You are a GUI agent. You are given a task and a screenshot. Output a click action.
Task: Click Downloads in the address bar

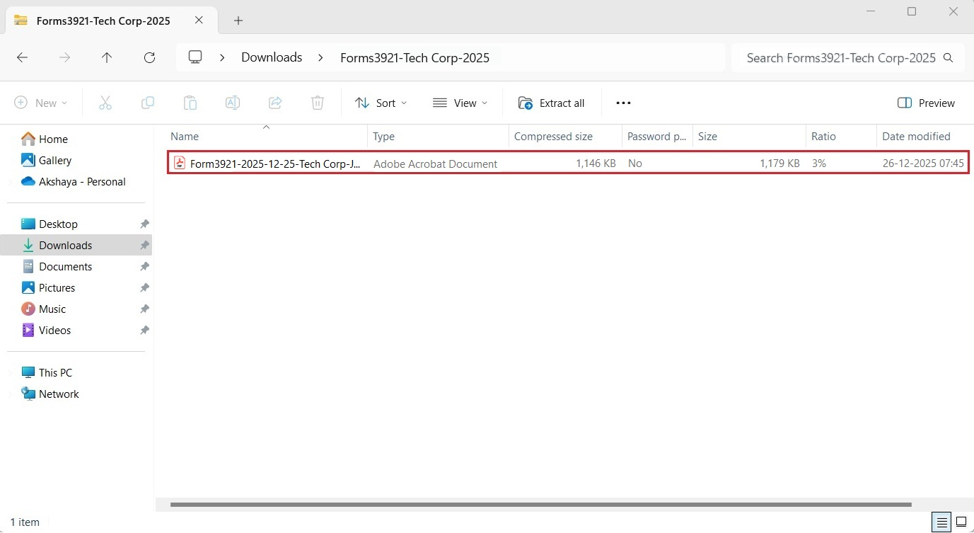click(271, 57)
